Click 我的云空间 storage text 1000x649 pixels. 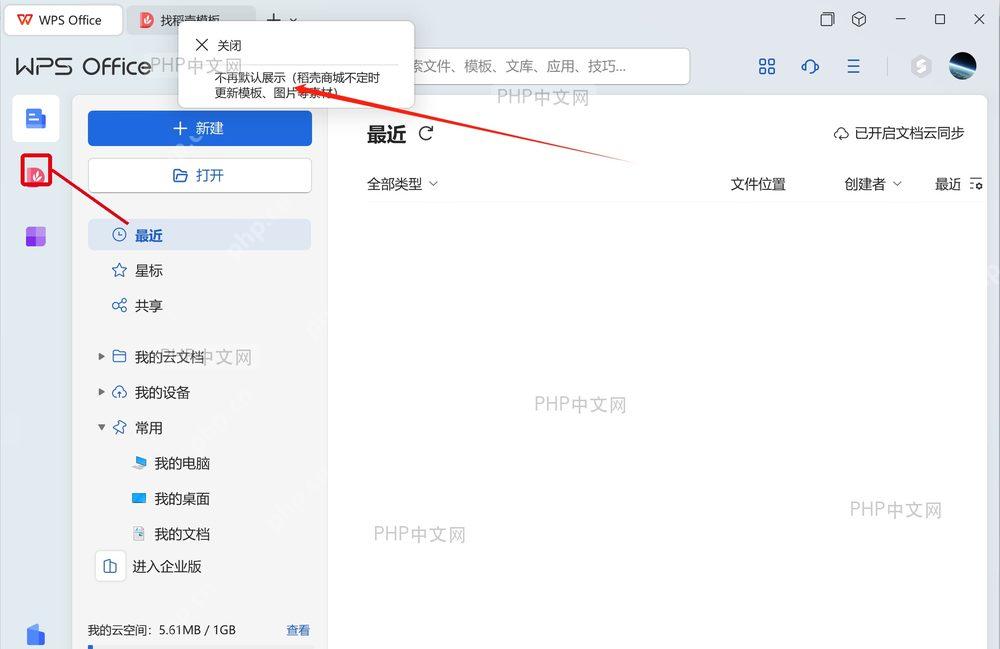pyautogui.click(x=161, y=630)
